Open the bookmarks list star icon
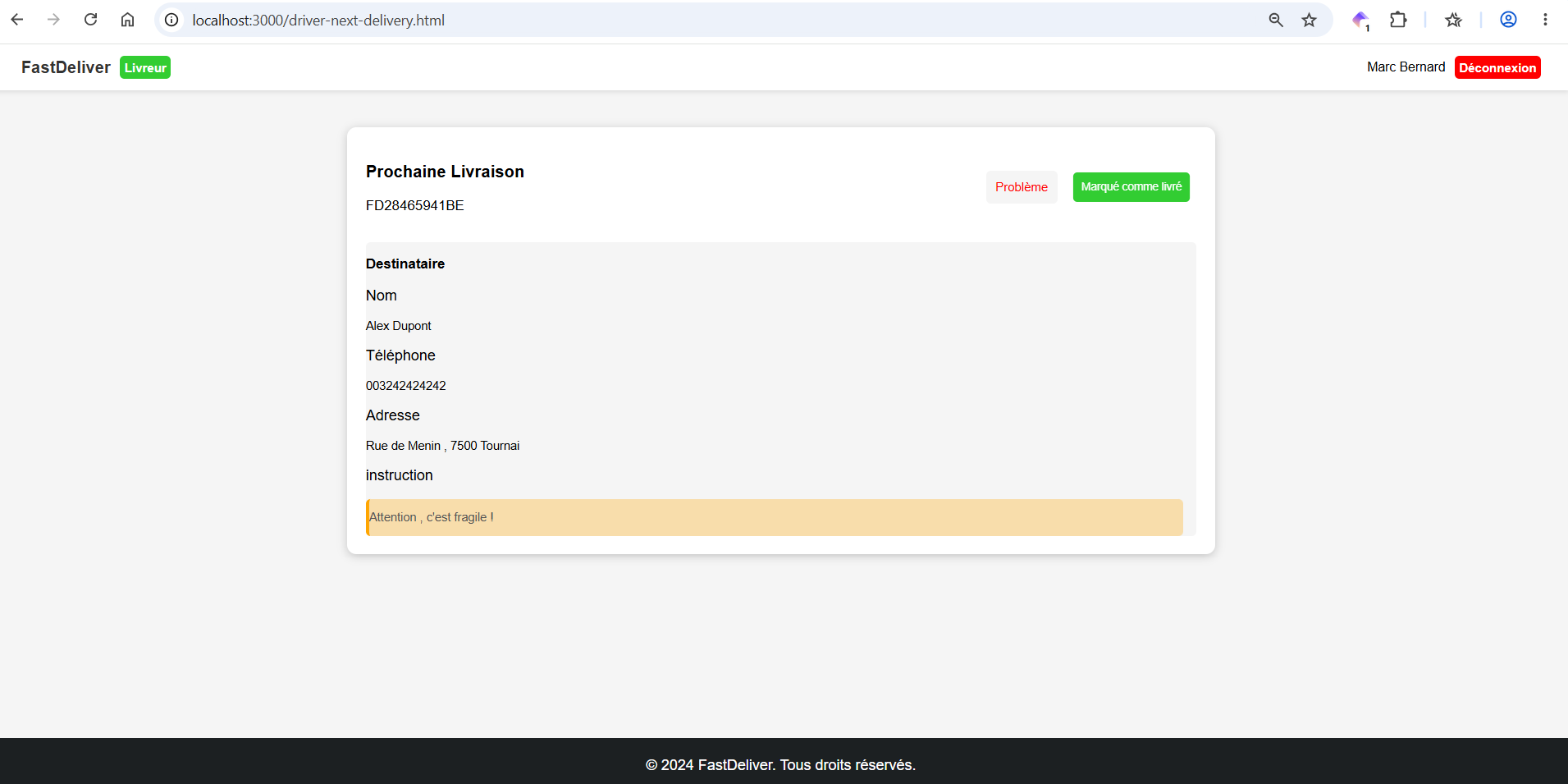Viewport: 1568px width, 784px height. pos(1454,20)
